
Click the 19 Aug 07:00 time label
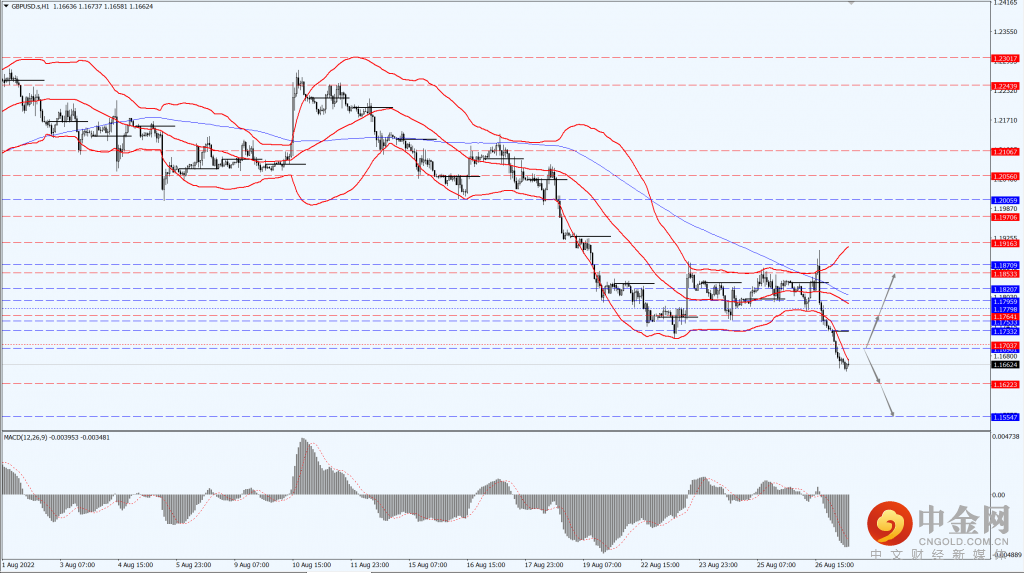click(602, 565)
